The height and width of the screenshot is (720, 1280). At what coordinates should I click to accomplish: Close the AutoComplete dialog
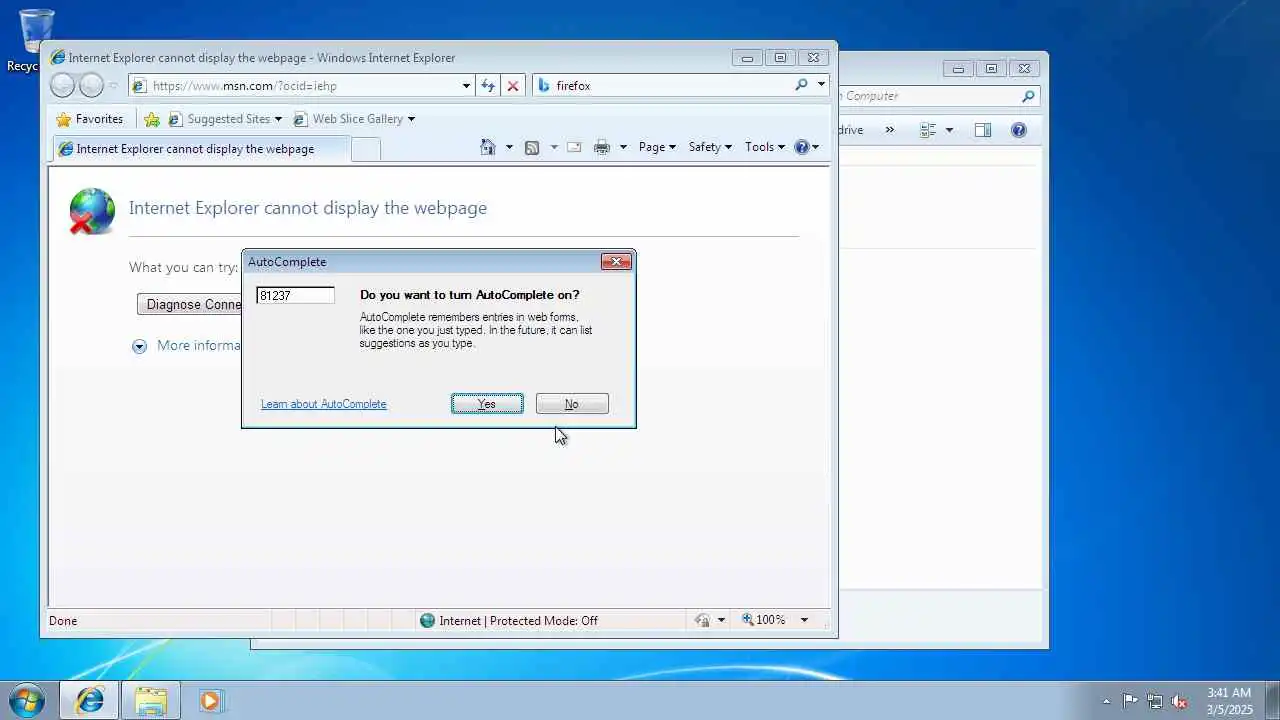[x=616, y=262]
